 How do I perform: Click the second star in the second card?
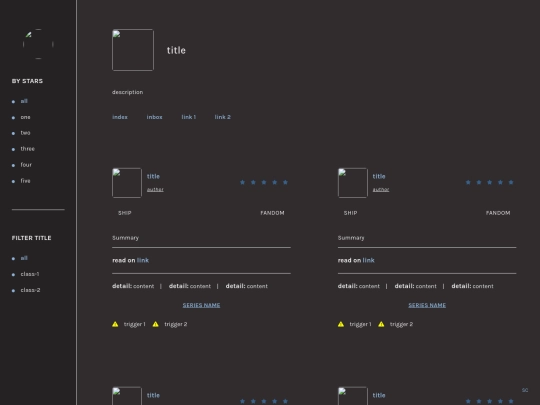tap(479, 182)
